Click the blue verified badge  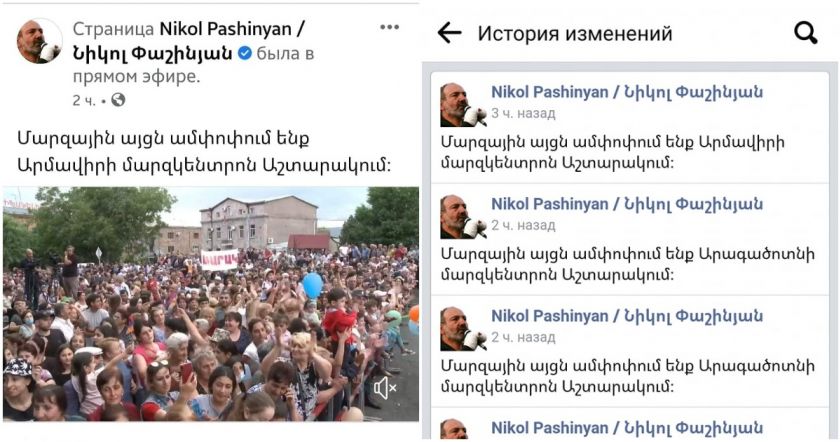tap(244, 53)
